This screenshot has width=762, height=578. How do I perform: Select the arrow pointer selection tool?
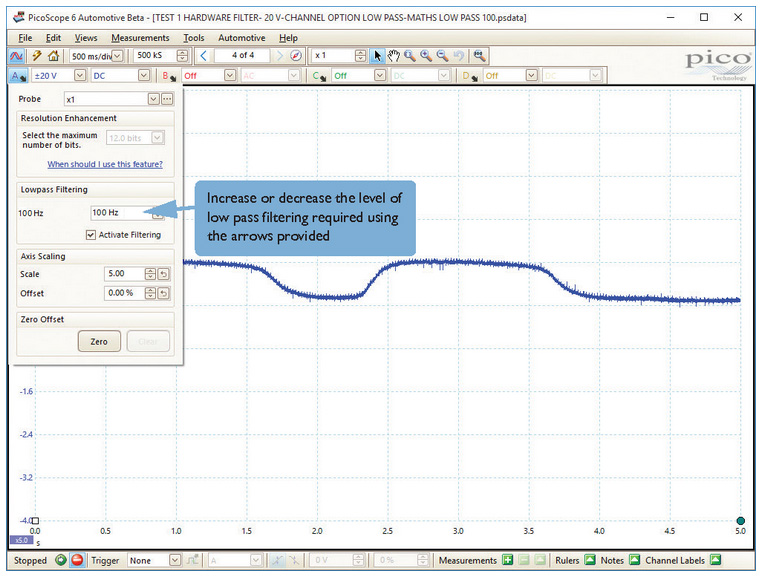377,55
